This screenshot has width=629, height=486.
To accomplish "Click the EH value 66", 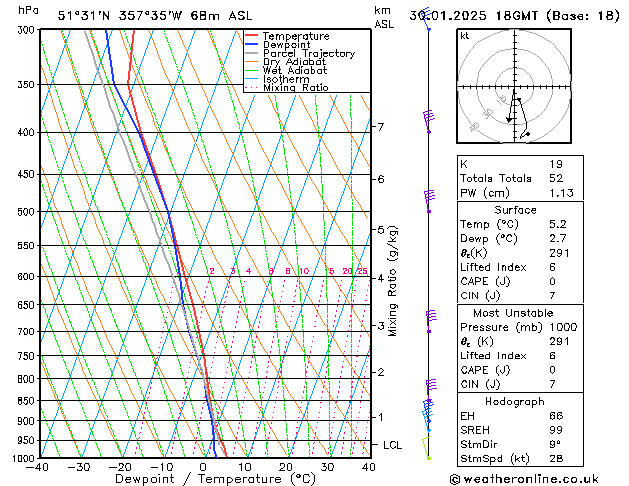I will point(556,416).
